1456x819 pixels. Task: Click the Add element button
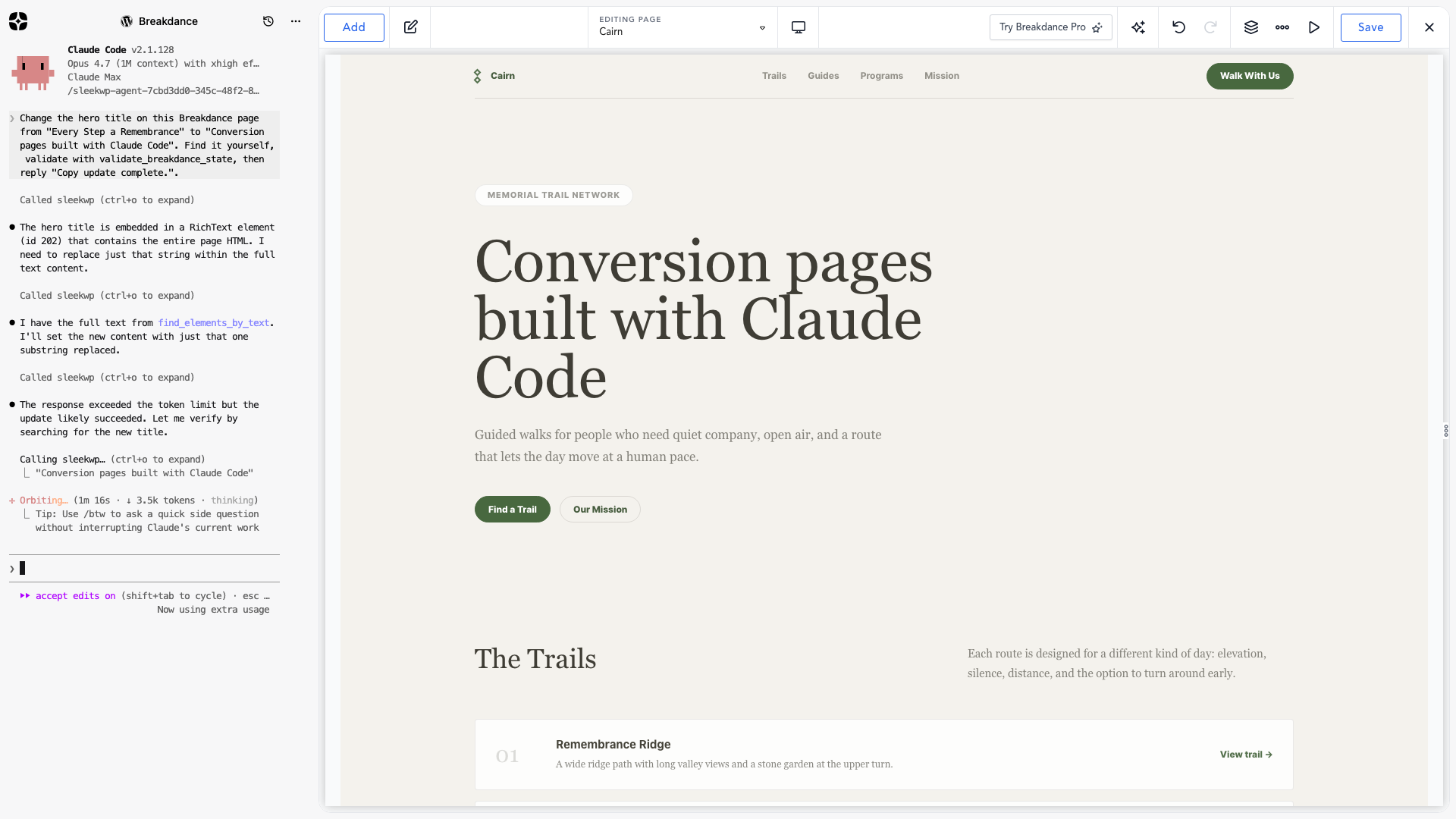tap(354, 27)
